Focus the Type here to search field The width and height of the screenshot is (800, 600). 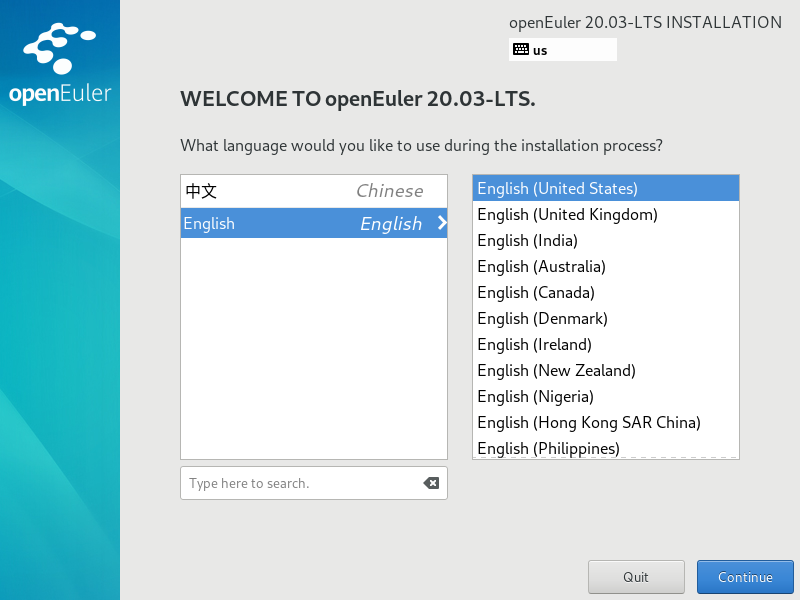coord(314,483)
